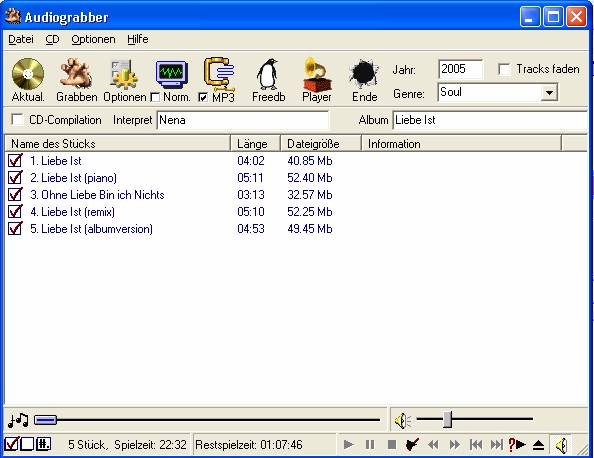Click the Ende exit icon
The height and width of the screenshot is (458, 594).
(x=364, y=74)
